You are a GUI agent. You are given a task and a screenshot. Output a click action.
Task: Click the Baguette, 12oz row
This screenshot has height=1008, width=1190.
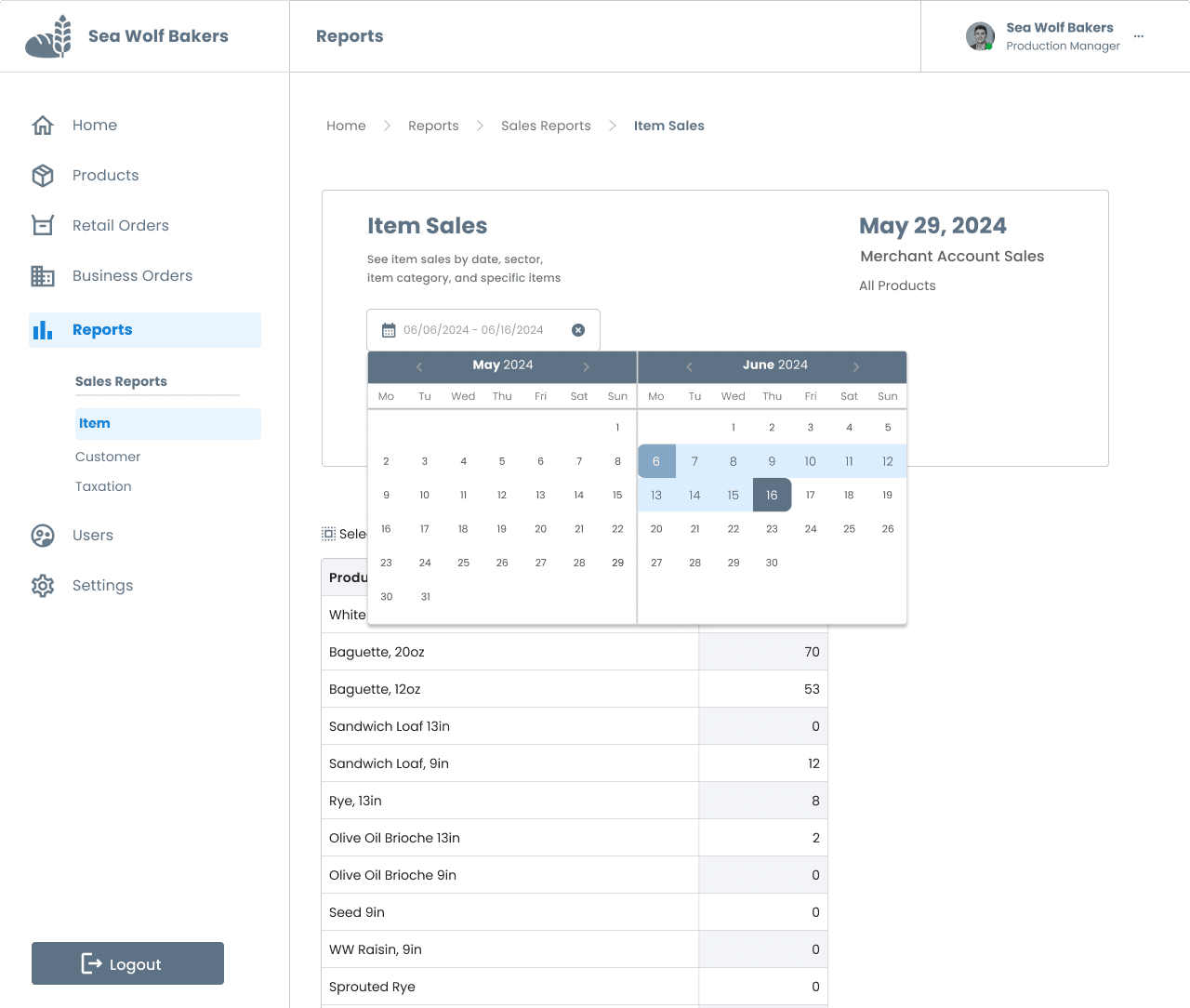point(575,689)
